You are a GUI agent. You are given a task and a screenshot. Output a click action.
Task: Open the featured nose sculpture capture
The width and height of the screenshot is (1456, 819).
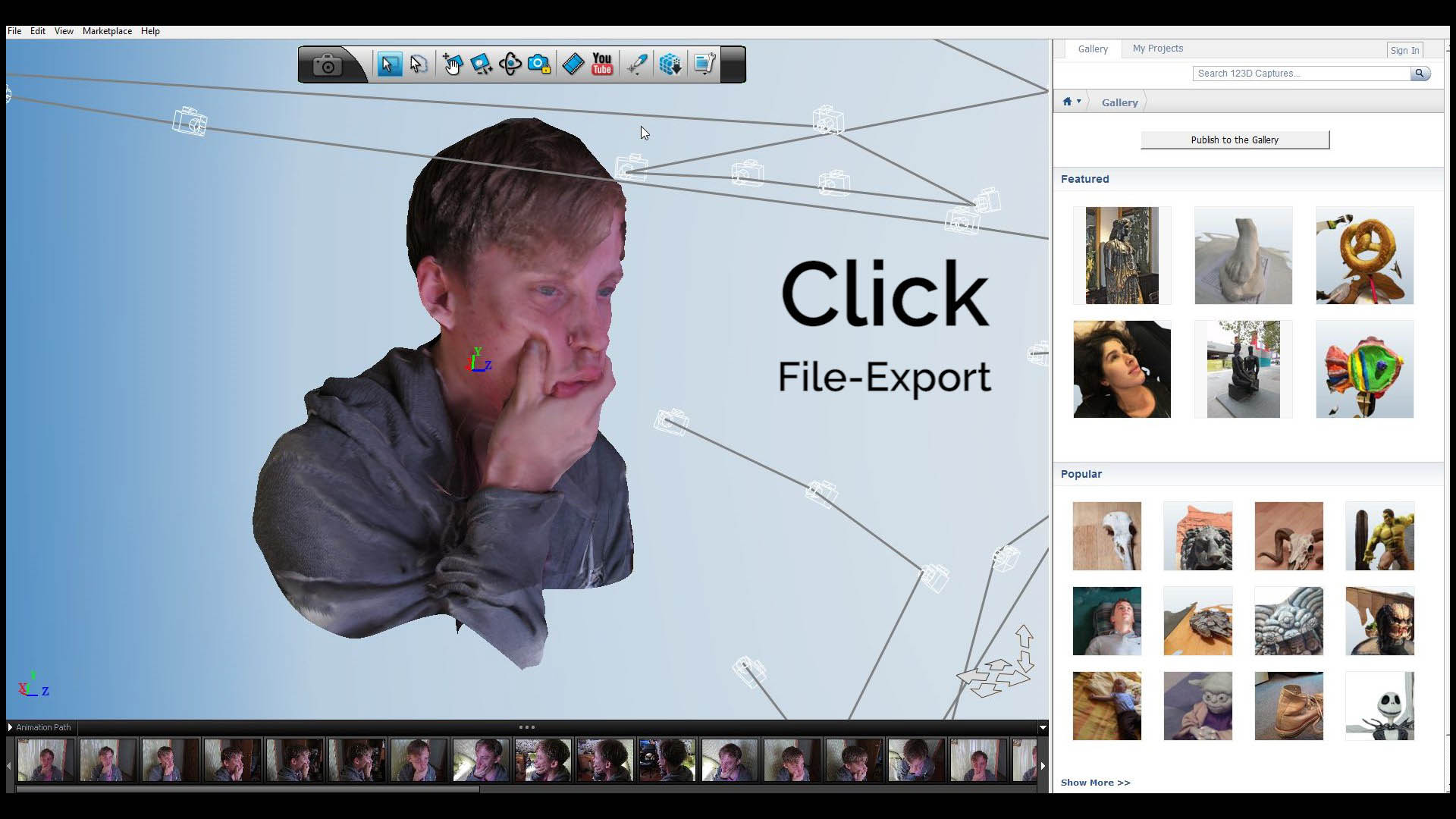pyautogui.click(x=1243, y=256)
